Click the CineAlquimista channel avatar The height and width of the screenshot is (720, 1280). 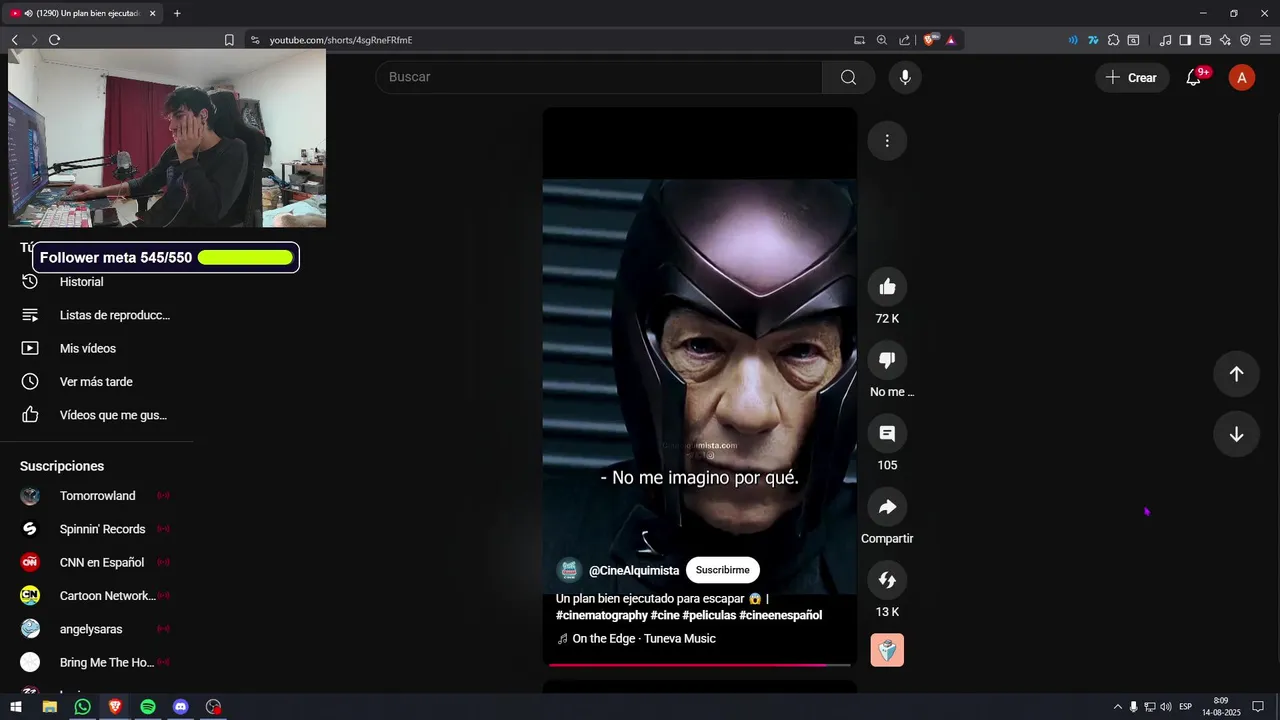click(569, 570)
